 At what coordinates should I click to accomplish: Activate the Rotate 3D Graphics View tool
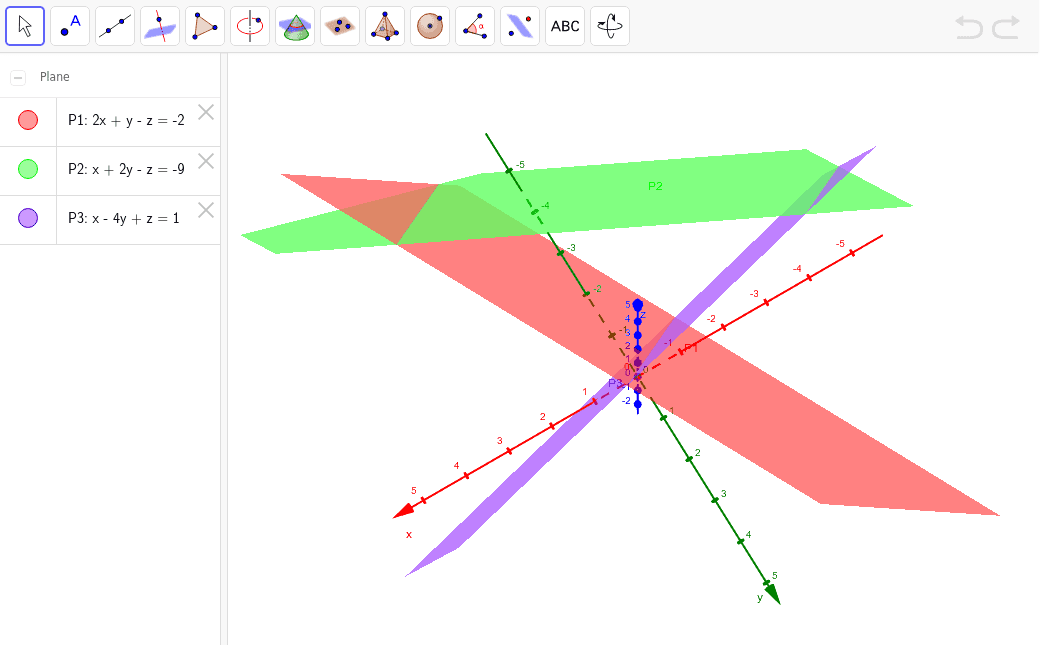click(609, 26)
